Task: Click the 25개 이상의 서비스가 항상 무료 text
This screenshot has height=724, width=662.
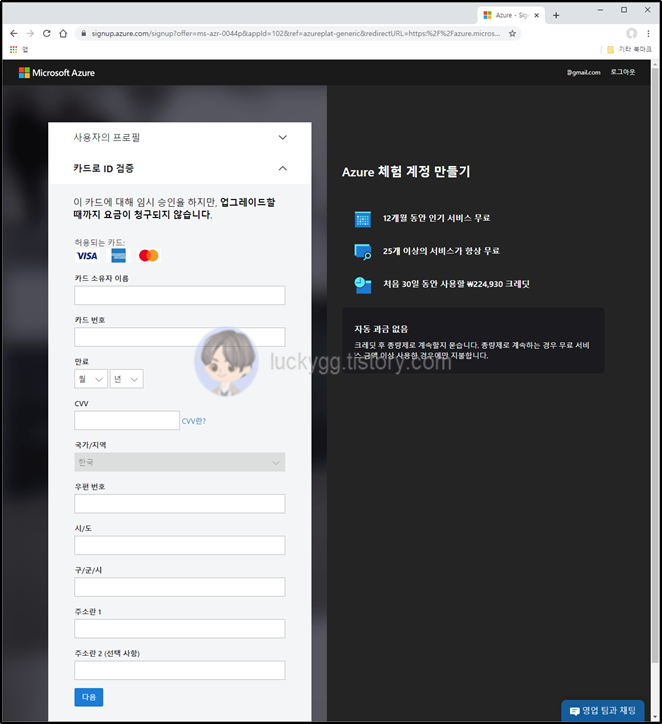Action: tap(441, 251)
